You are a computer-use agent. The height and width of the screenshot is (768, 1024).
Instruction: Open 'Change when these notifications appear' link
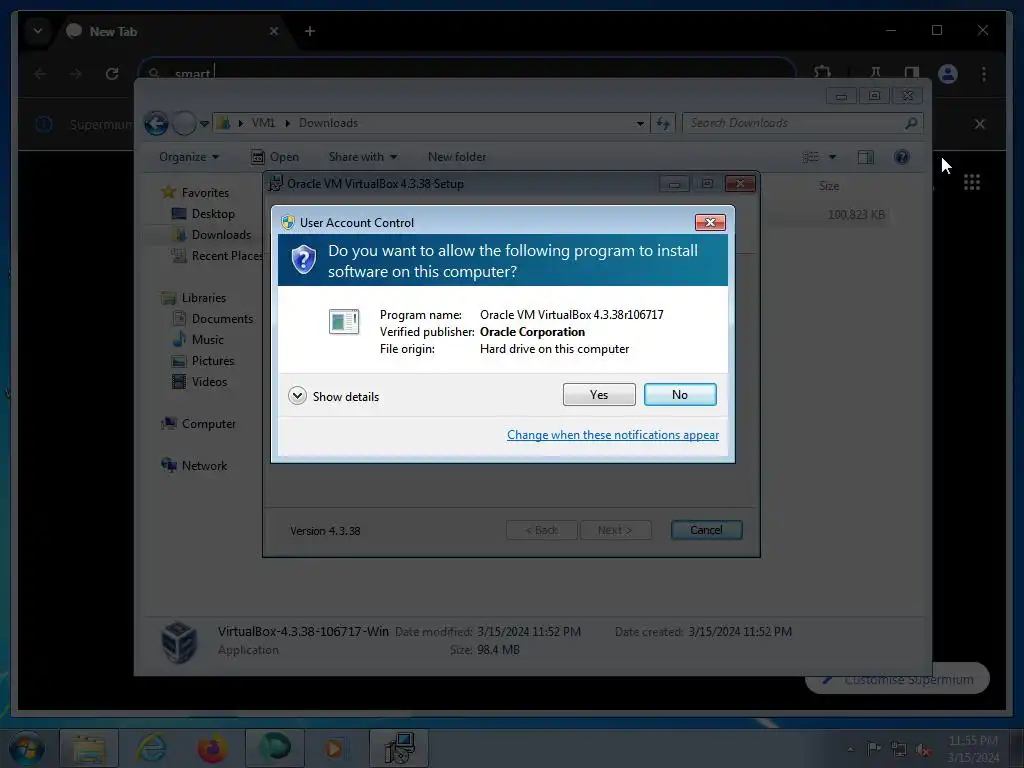613,435
